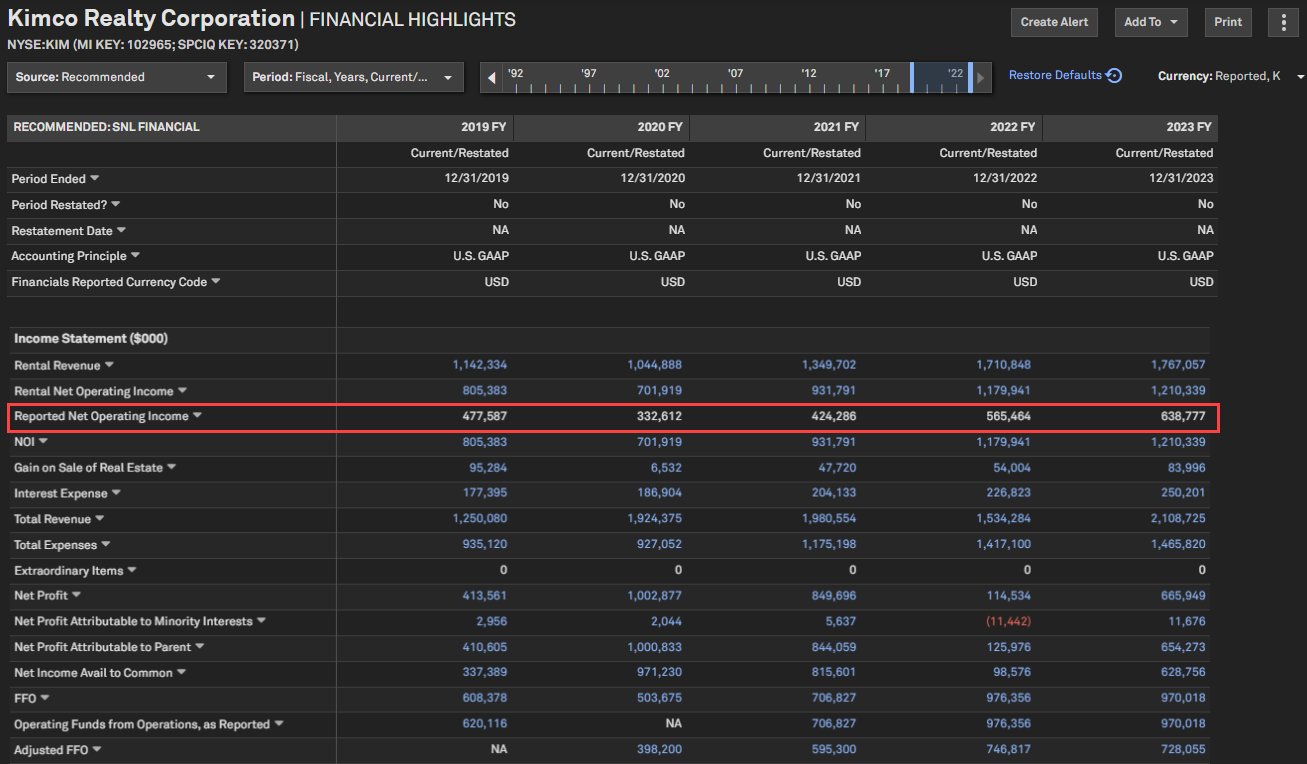Click the Print button
Image resolution: width=1307 pixels, height=764 pixels.
coord(1228,22)
